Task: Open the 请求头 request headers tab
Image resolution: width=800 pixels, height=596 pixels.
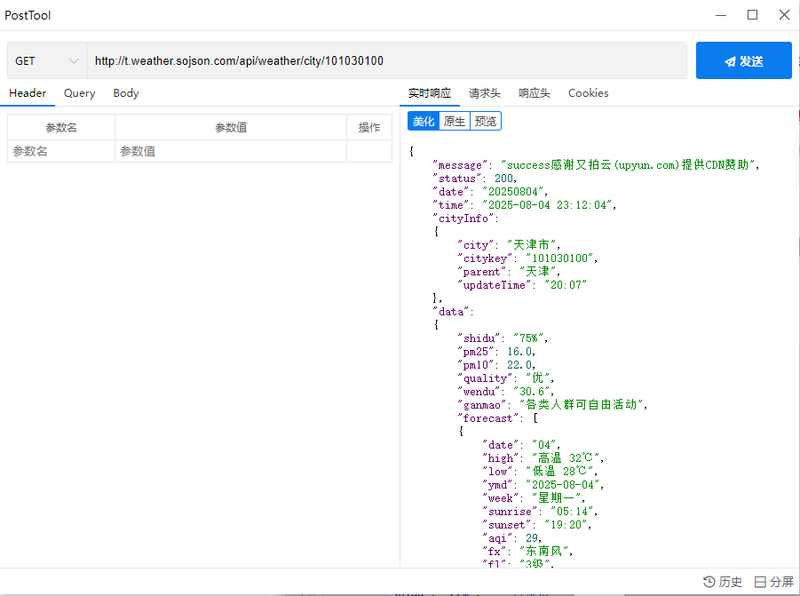Action: point(485,93)
